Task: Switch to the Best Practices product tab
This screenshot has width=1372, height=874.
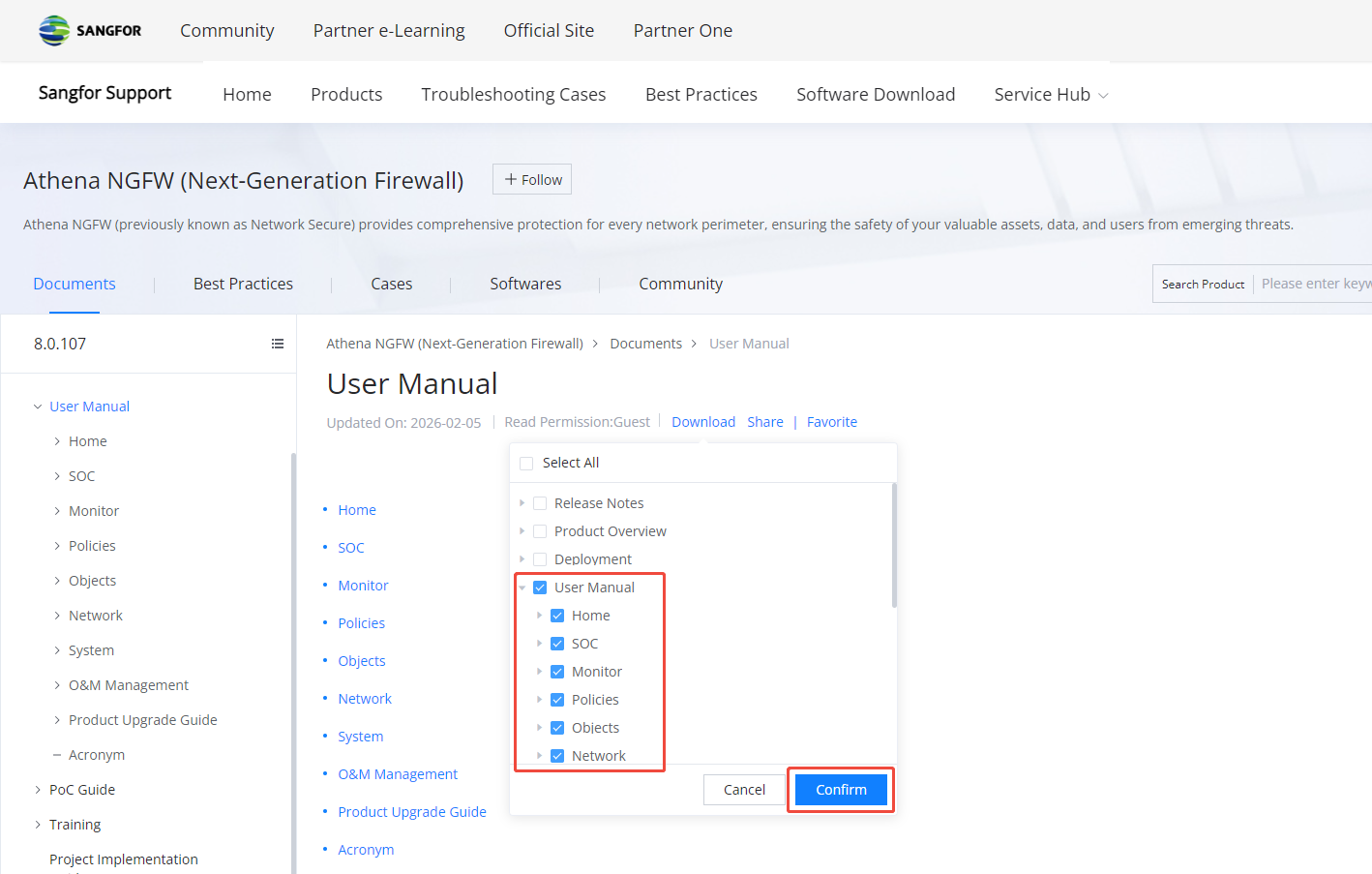Action: click(x=243, y=284)
